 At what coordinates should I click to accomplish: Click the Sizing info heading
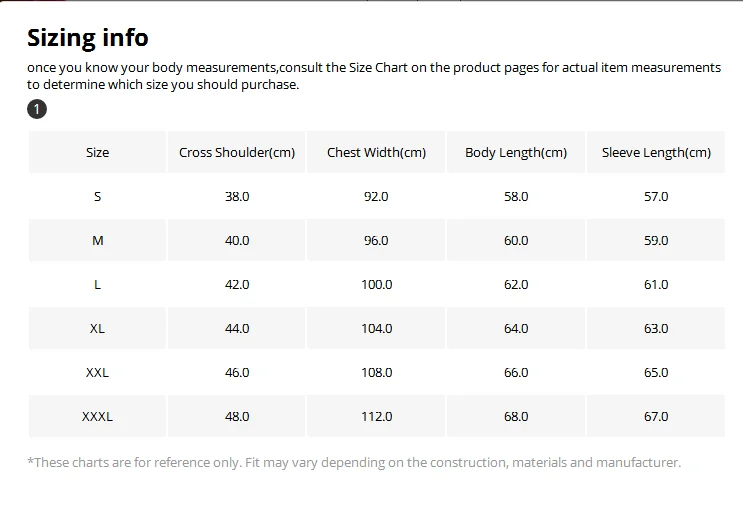coord(88,38)
